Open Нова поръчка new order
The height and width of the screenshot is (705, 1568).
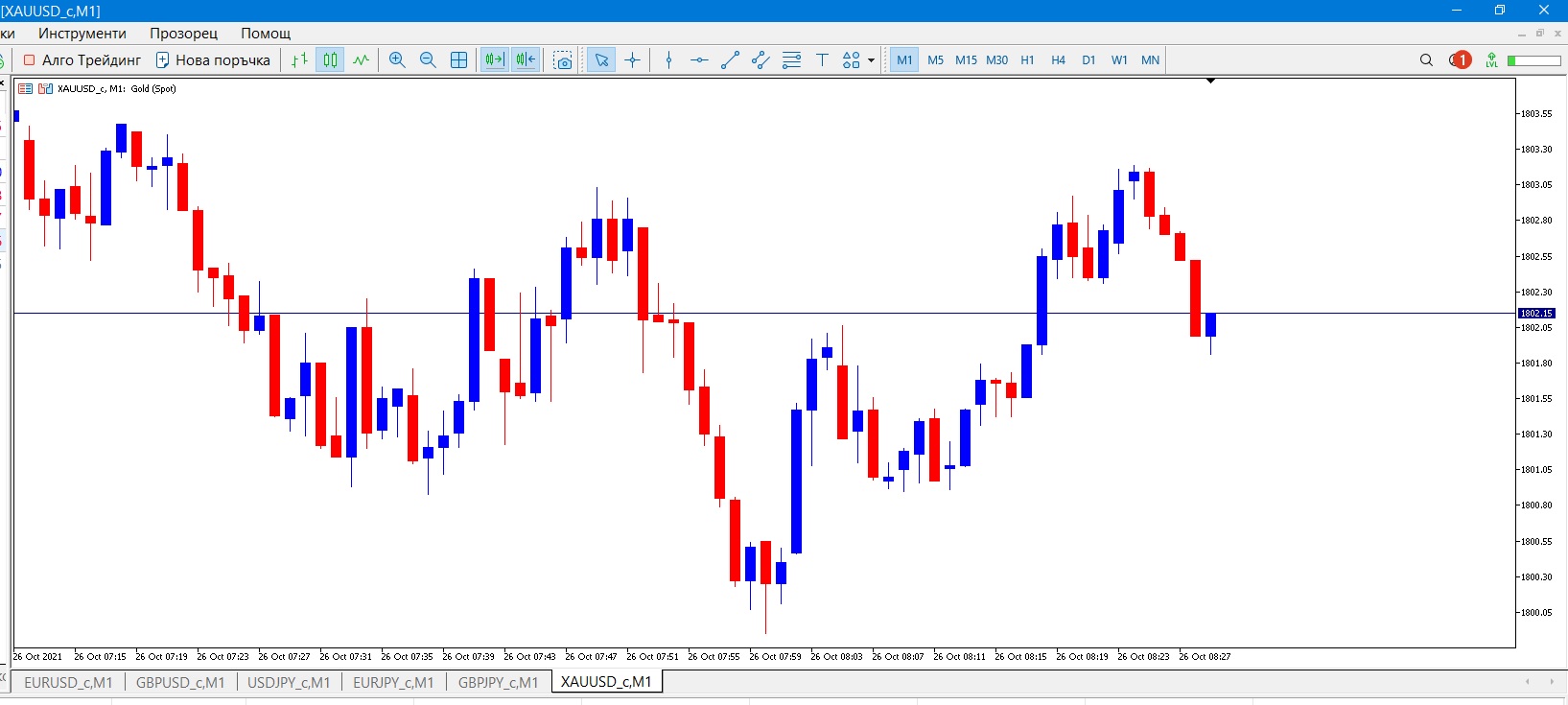(x=213, y=59)
